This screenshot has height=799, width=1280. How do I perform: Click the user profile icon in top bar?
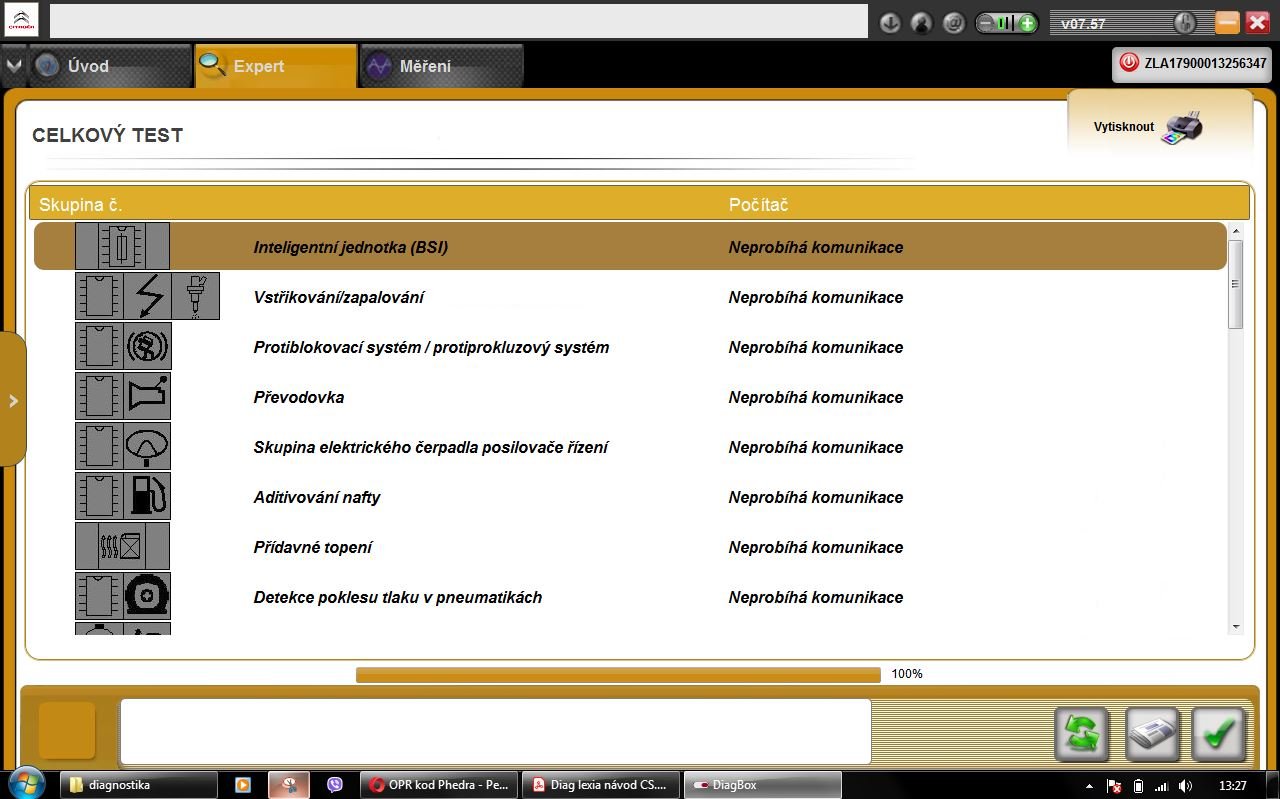click(922, 23)
